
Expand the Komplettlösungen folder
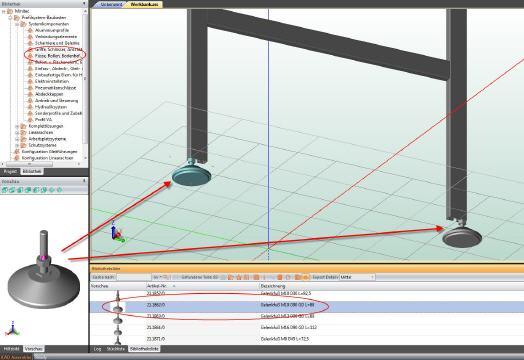coord(17,126)
